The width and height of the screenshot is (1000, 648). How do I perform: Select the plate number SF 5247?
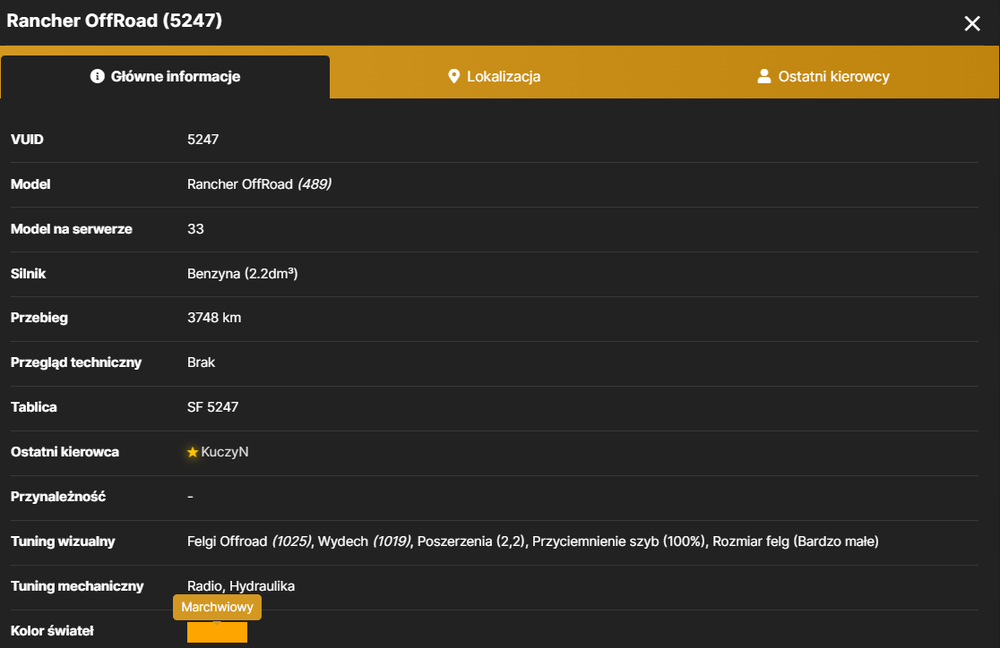tap(212, 407)
